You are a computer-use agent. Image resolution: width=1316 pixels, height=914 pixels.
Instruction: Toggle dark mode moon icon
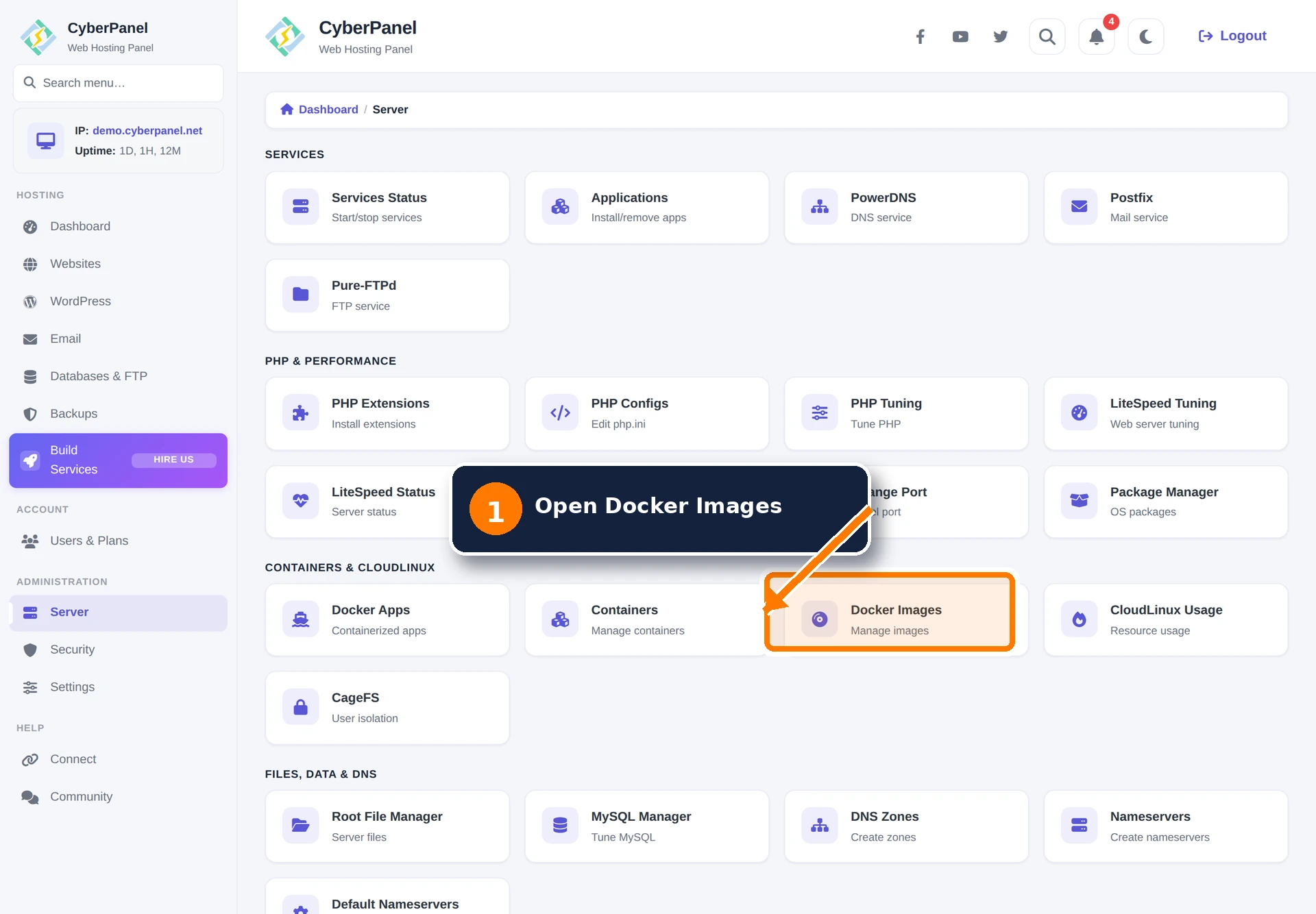tap(1146, 36)
